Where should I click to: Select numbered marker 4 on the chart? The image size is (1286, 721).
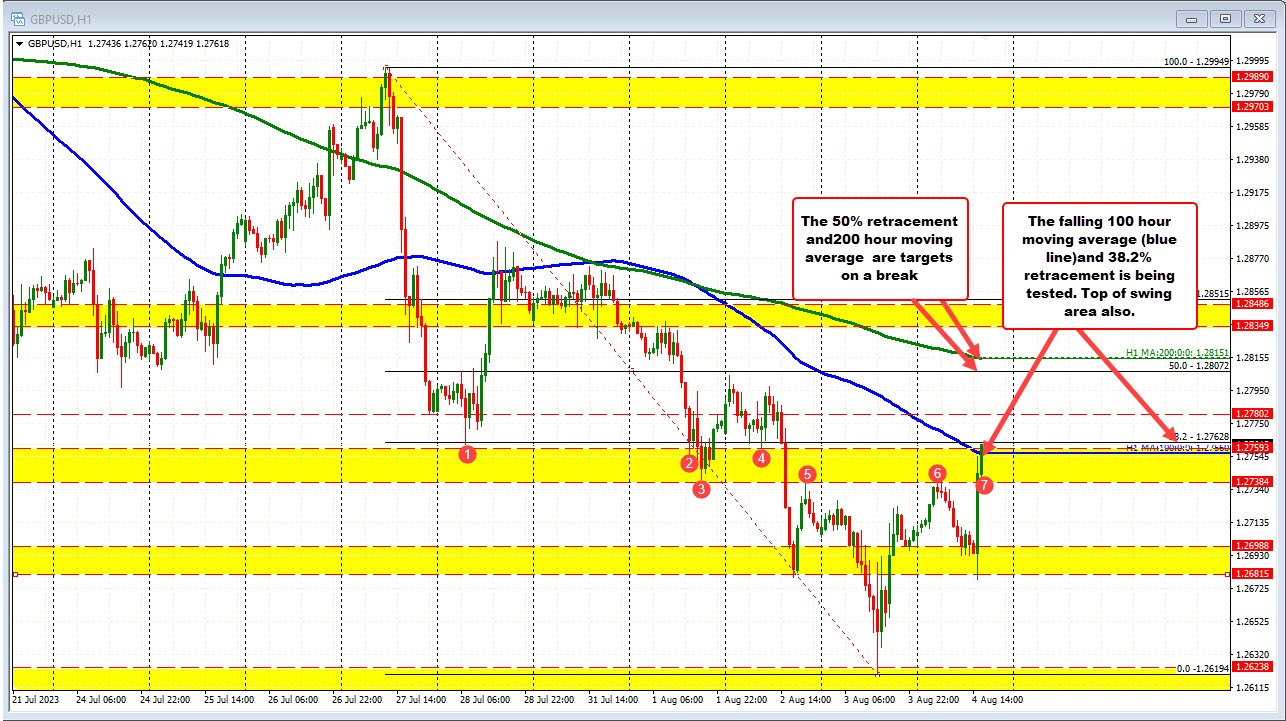click(761, 457)
